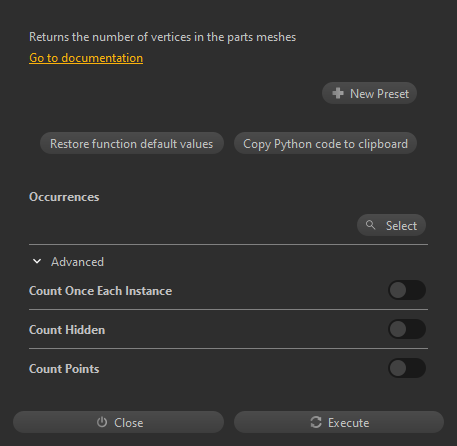Close the function dialog

point(118,422)
